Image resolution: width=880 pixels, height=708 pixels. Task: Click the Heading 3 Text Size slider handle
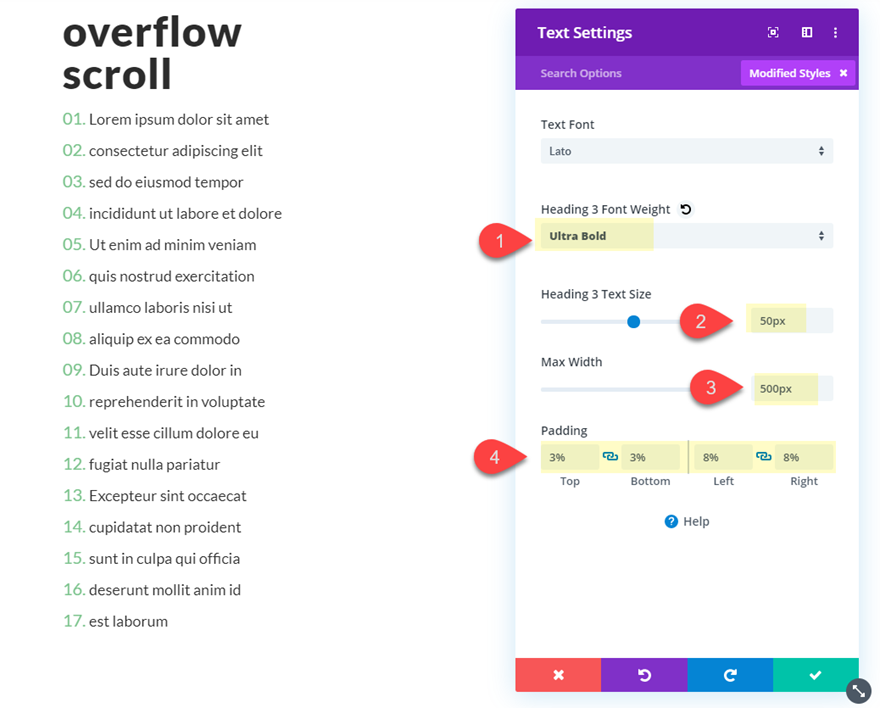pyautogui.click(x=633, y=322)
